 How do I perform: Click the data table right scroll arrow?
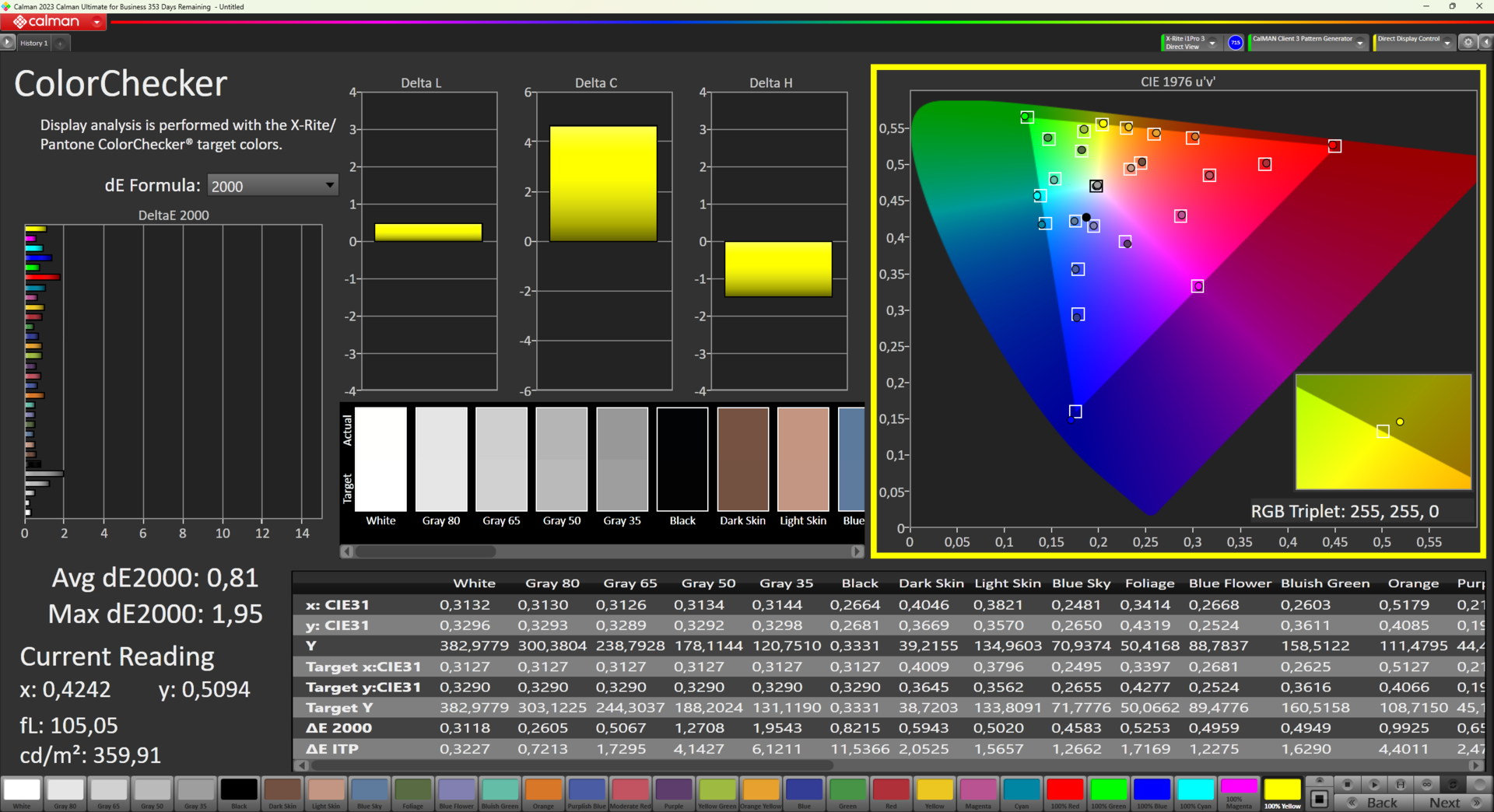pos(1476,765)
